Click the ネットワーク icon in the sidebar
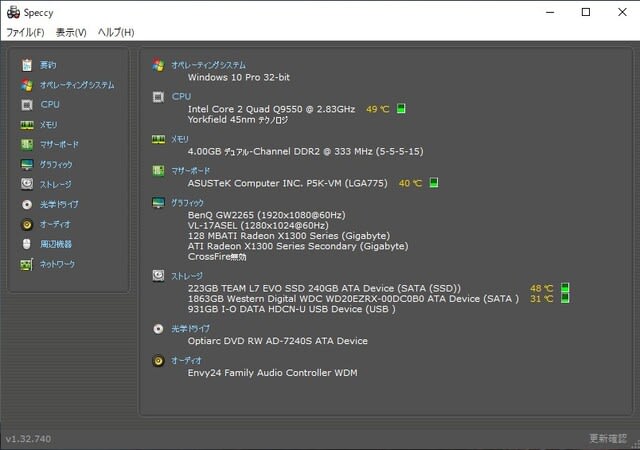This screenshot has height=450, width=640. coord(27,265)
